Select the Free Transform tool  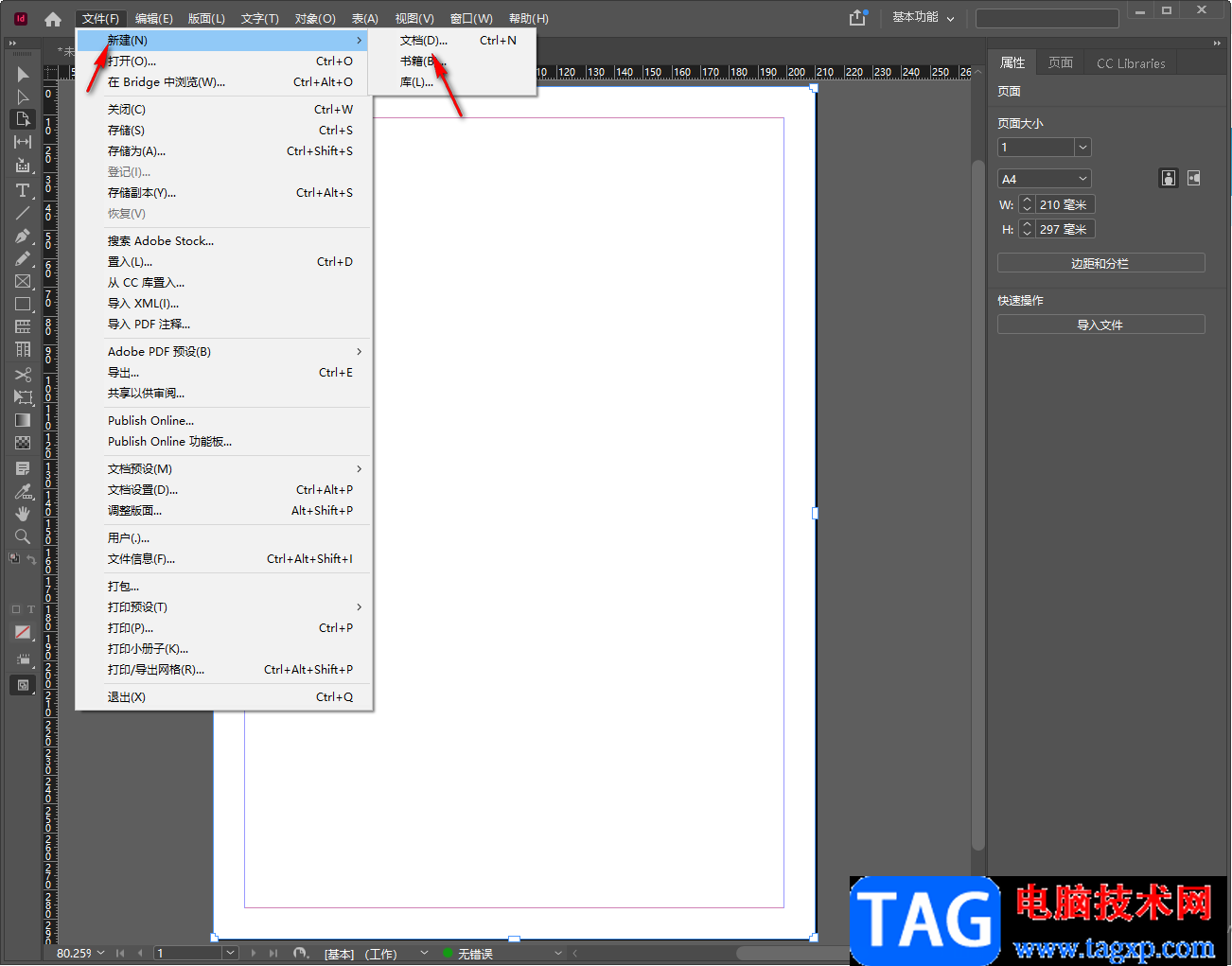pyautogui.click(x=23, y=396)
